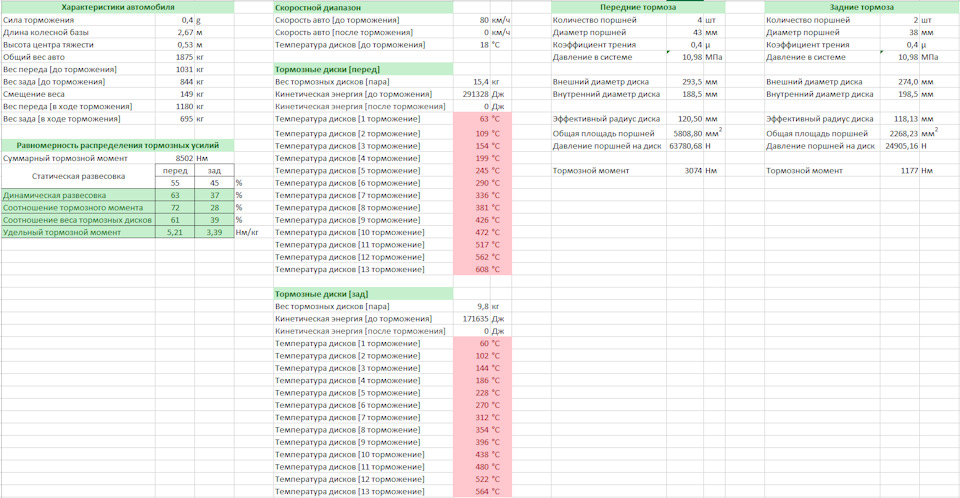
Task: Select the 'Задние тормоза' header cell
Action: point(861,7)
